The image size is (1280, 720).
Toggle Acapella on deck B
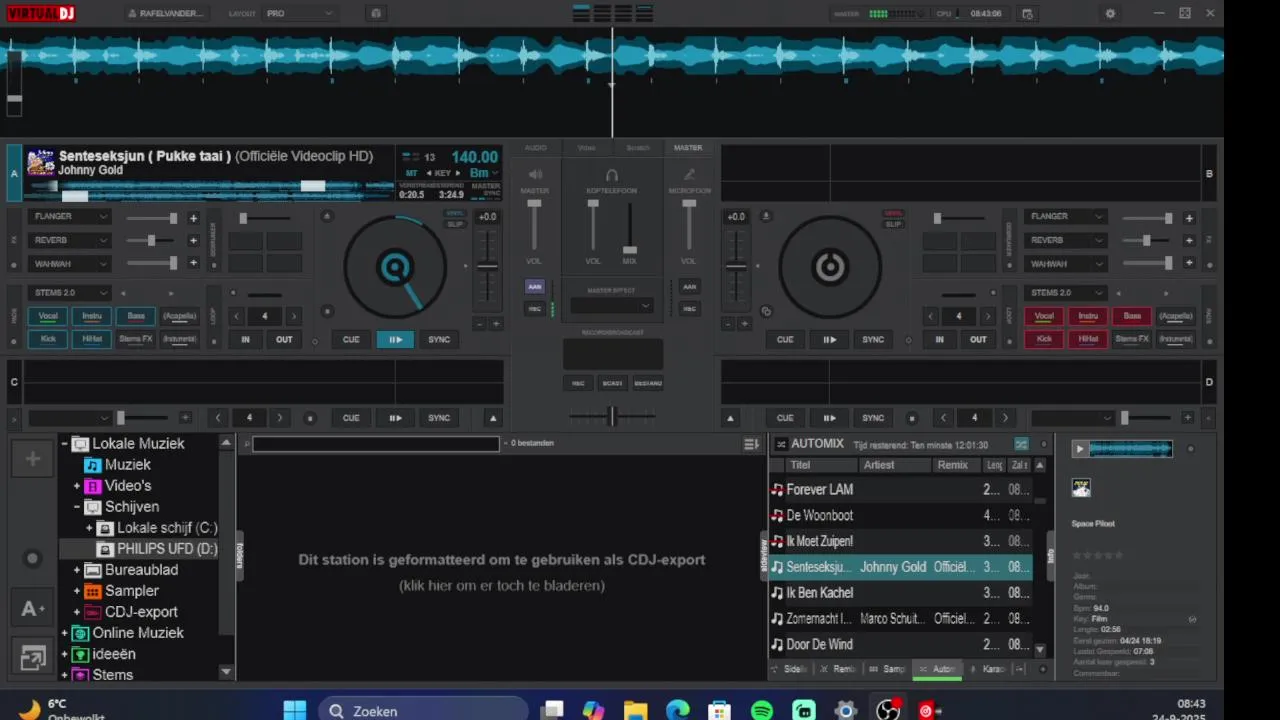point(1176,316)
